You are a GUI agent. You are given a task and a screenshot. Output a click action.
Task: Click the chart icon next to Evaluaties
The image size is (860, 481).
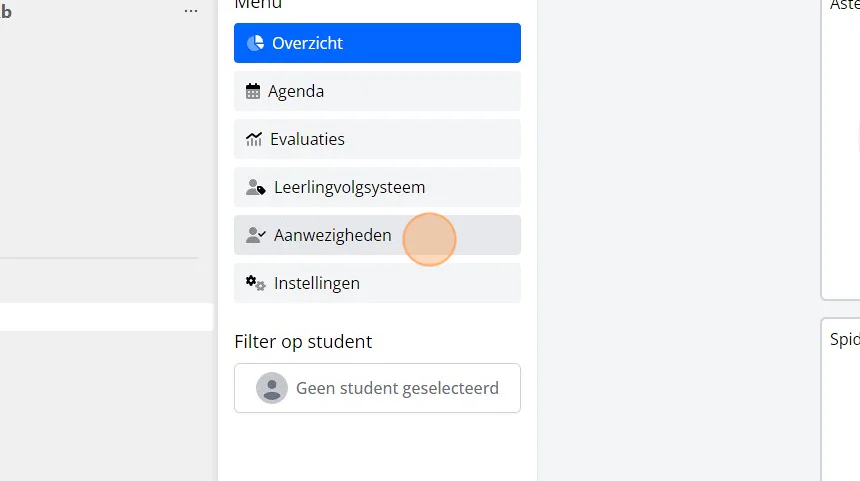[254, 139]
